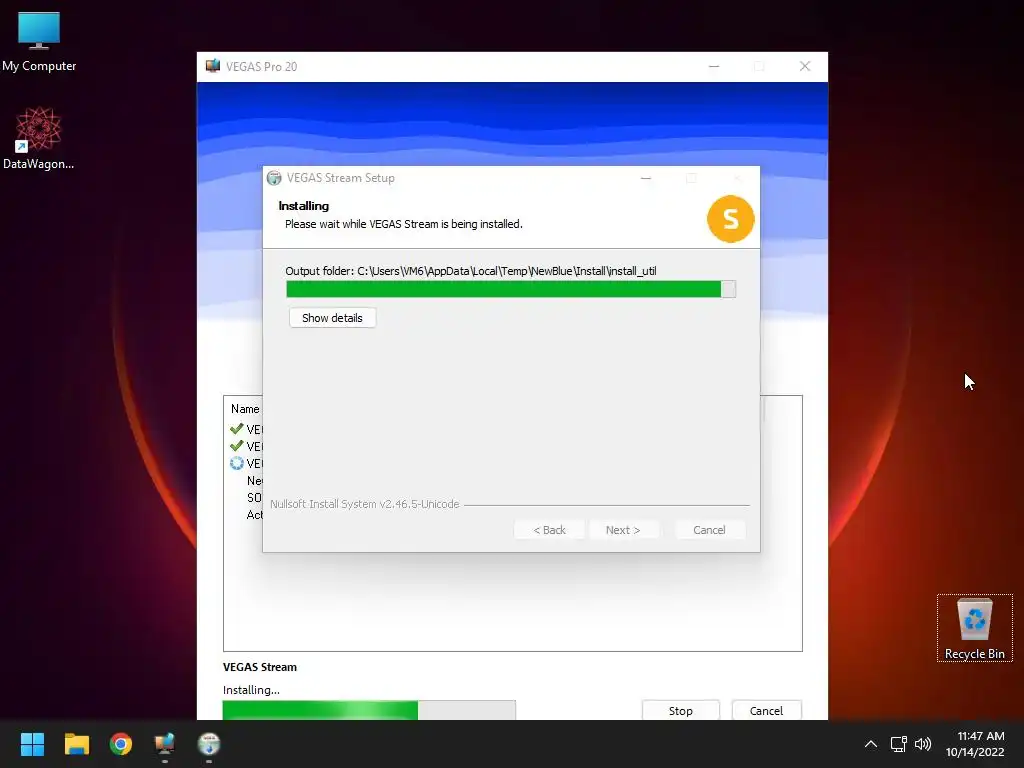Click Next in VEGAS Stream Setup

tap(623, 530)
